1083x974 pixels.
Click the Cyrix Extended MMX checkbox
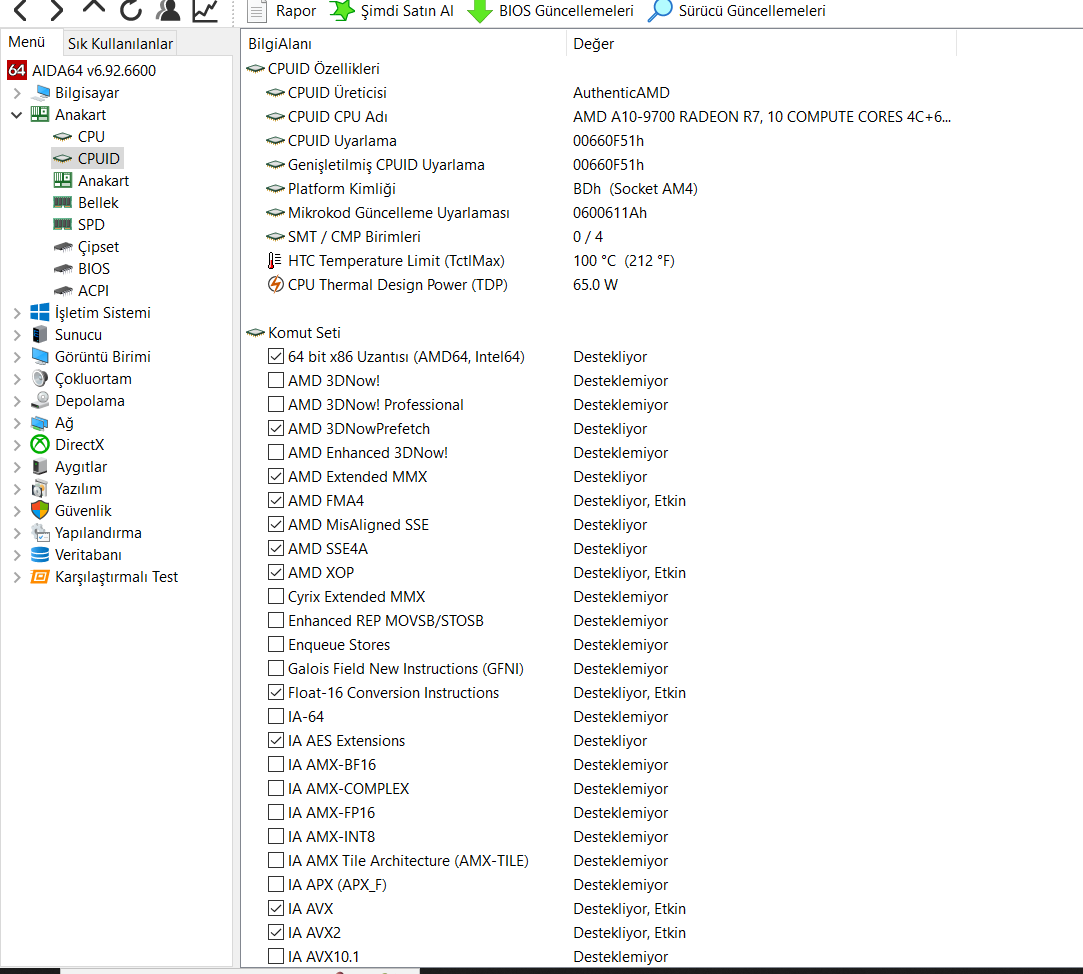pyautogui.click(x=276, y=596)
